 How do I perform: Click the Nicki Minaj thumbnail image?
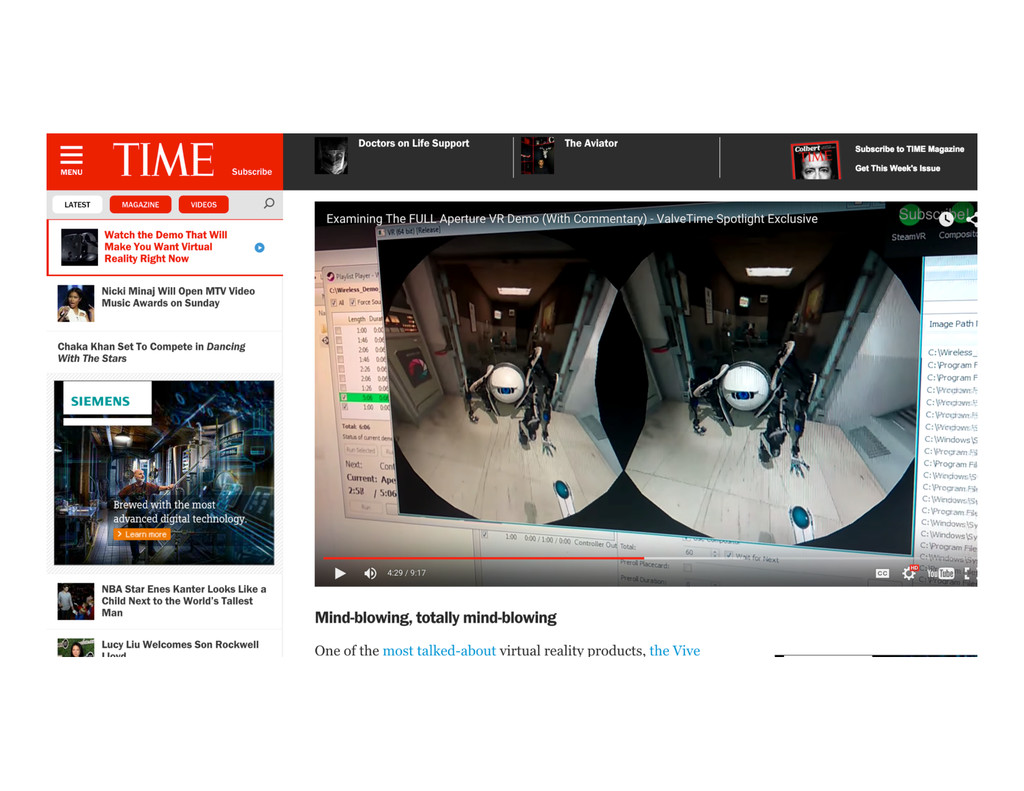(x=76, y=303)
